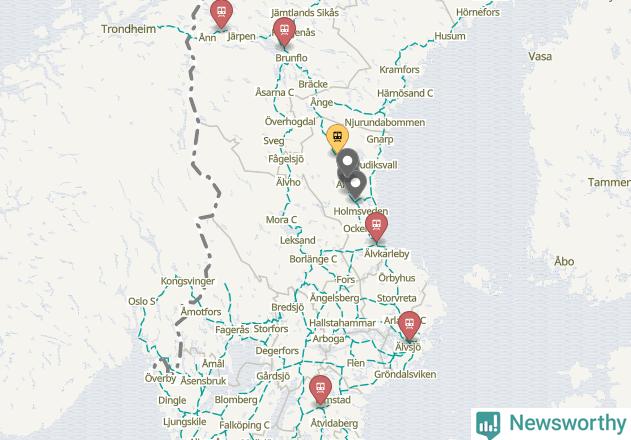
Task: Click the Falköping C station label
Action: tap(244, 425)
